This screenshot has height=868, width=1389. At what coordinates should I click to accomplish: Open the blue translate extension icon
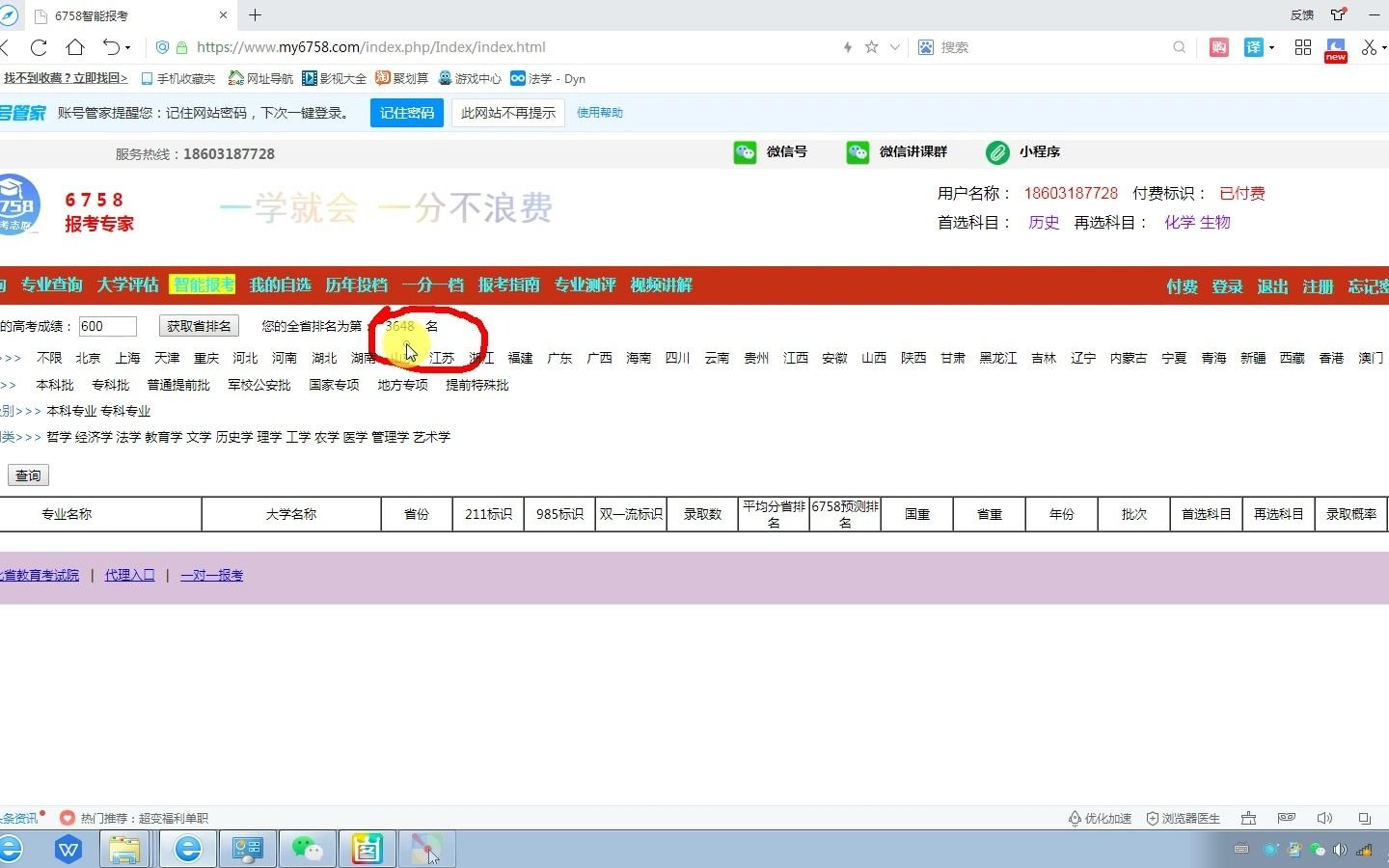[x=1253, y=47]
